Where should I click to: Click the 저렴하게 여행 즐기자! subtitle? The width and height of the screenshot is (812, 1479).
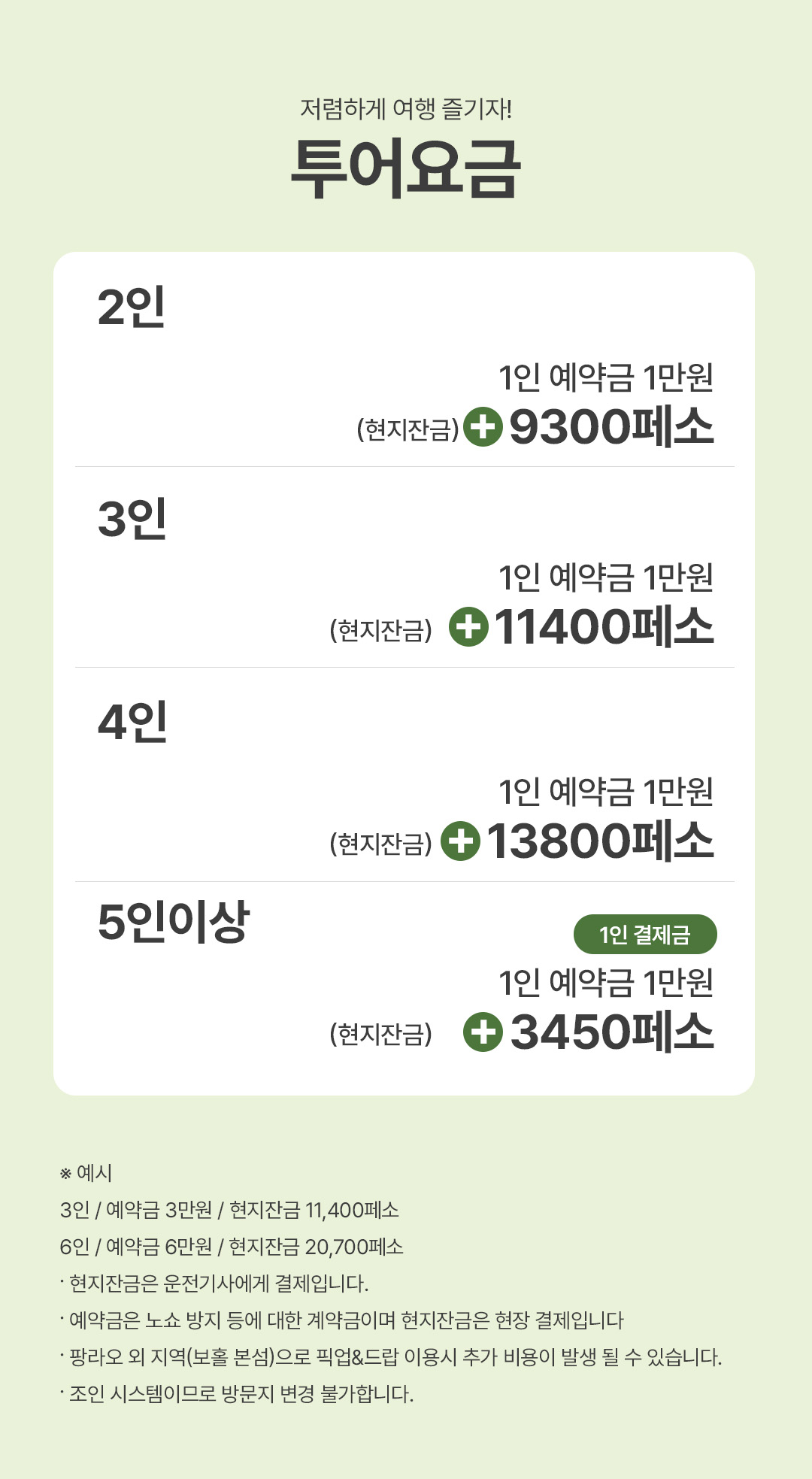pyautogui.click(x=406, y=110)
